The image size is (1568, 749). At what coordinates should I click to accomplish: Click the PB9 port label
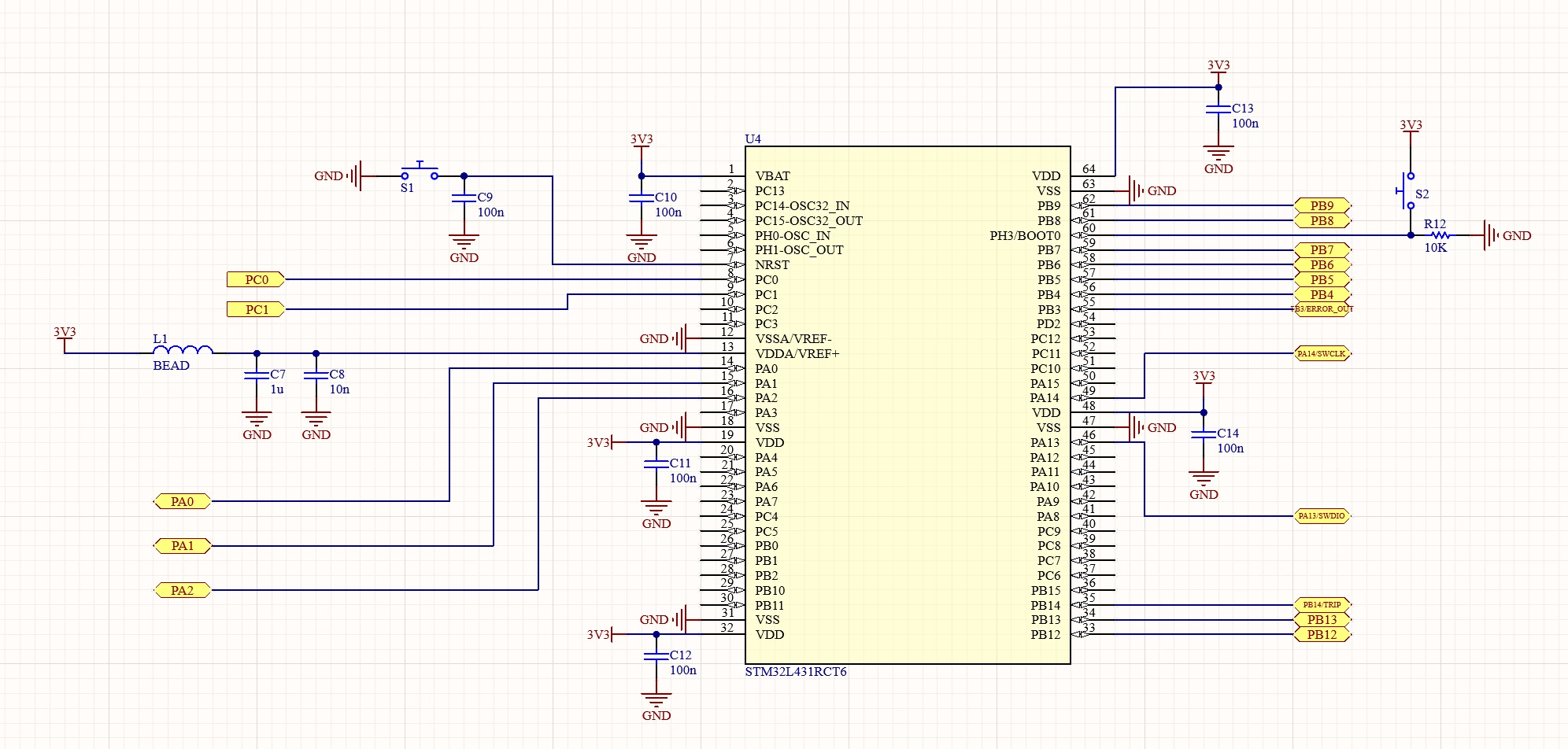[1323, 206]
